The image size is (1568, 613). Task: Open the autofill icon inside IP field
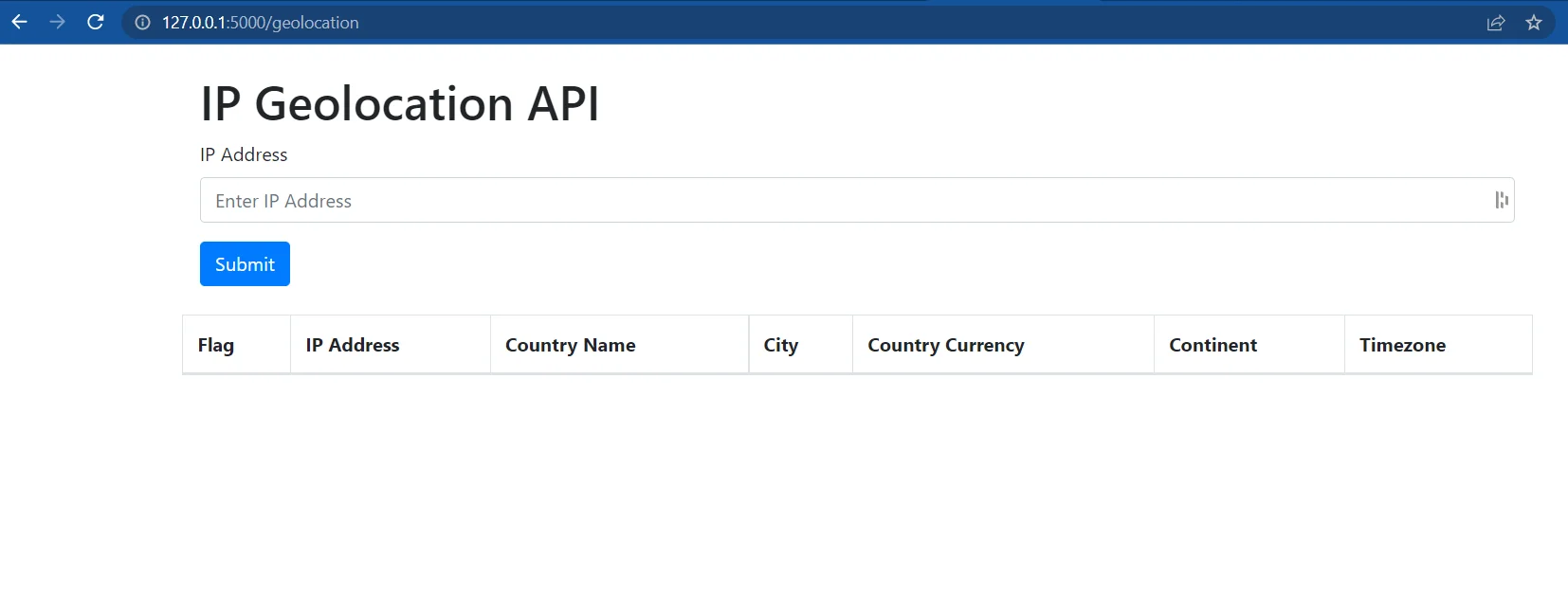point(1502,200)
